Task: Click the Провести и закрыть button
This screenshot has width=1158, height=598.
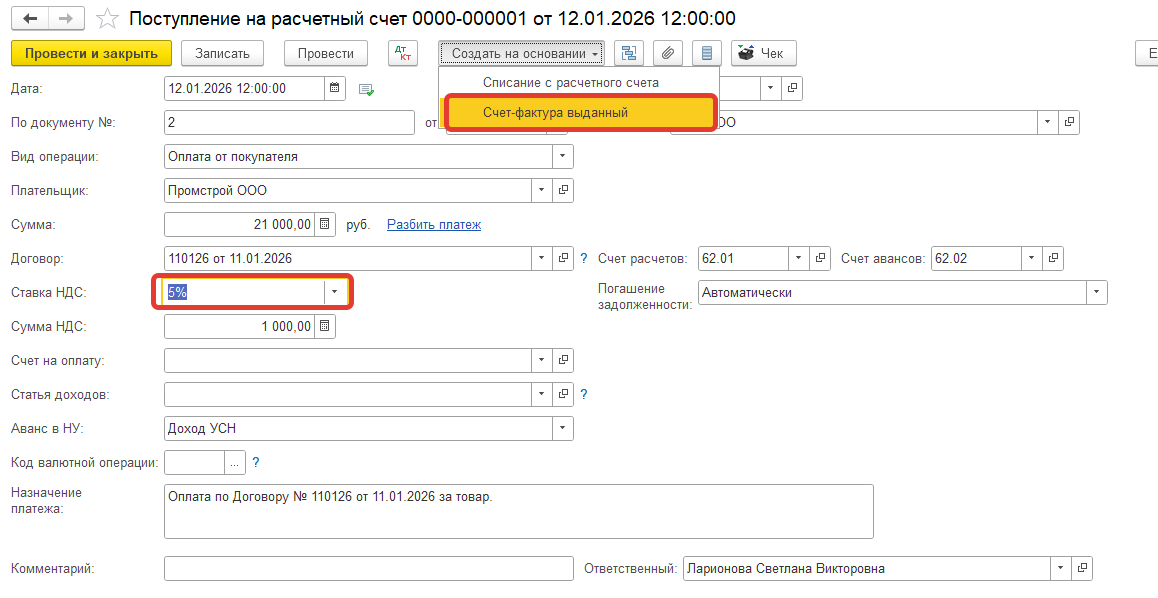Action: pyautogui.click(x=91, y=53)
